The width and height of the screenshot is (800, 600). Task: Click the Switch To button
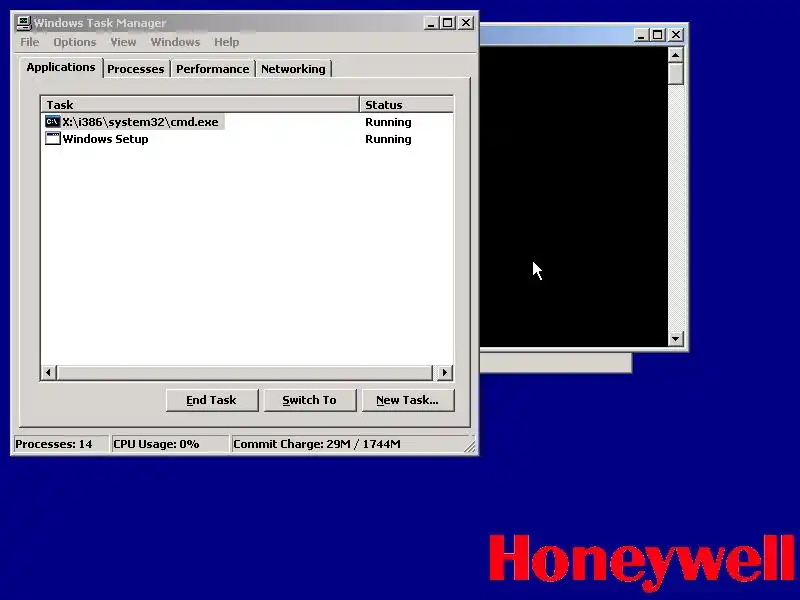click(310, 400)
